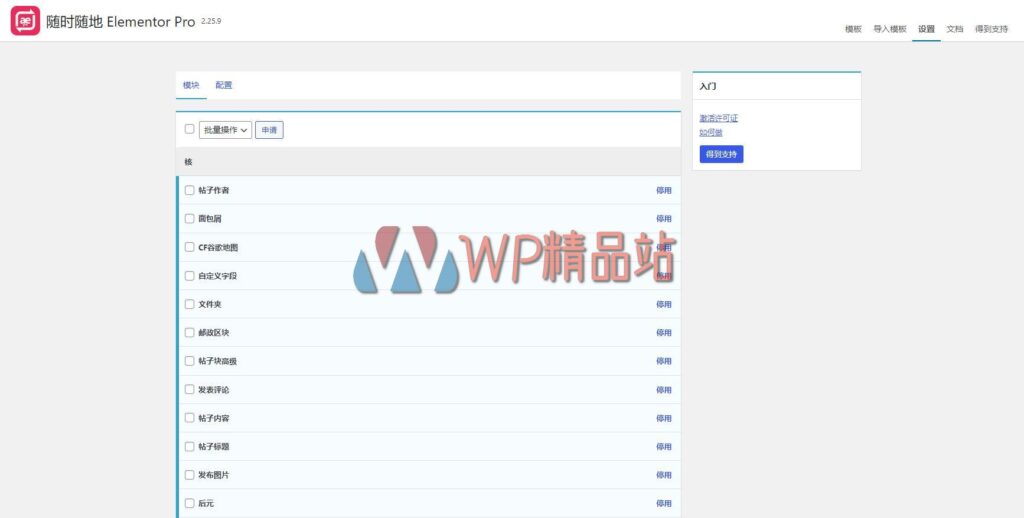Image resolution: width=1024 pixels, height=518 pixels.
Task: Check the 帖子块高级 module checkbox
Action: 189,361
